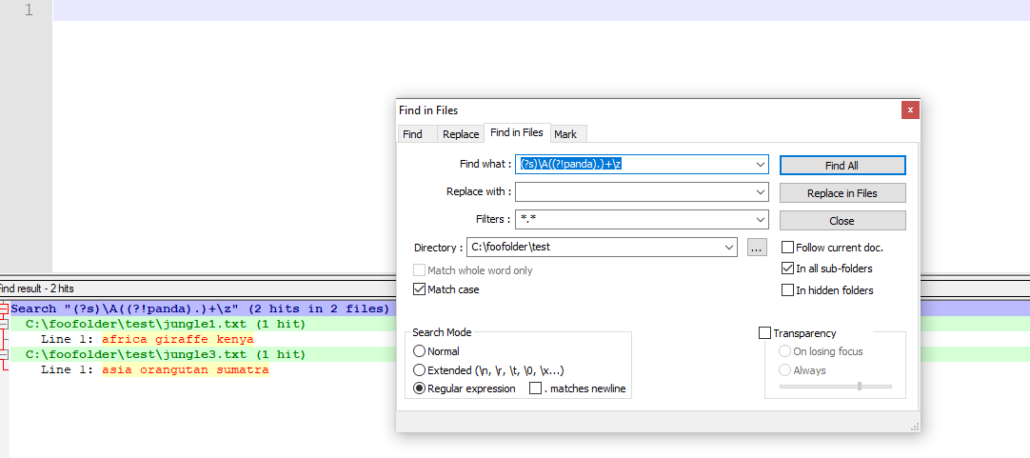The width and height of the screenshot is (1030, 458).
Task: Click the Replace in Files button
Action: 842,193
